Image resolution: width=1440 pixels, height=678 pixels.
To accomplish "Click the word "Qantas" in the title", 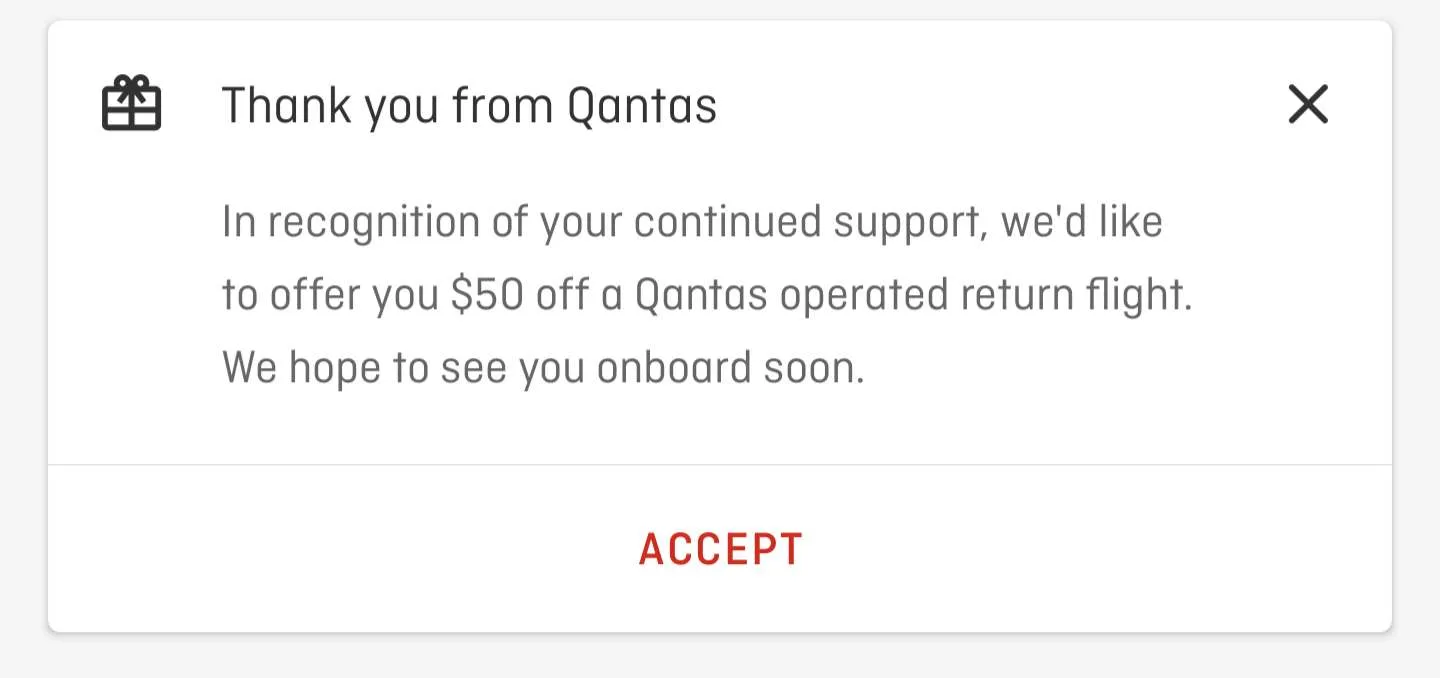I will tap(642, 105).
